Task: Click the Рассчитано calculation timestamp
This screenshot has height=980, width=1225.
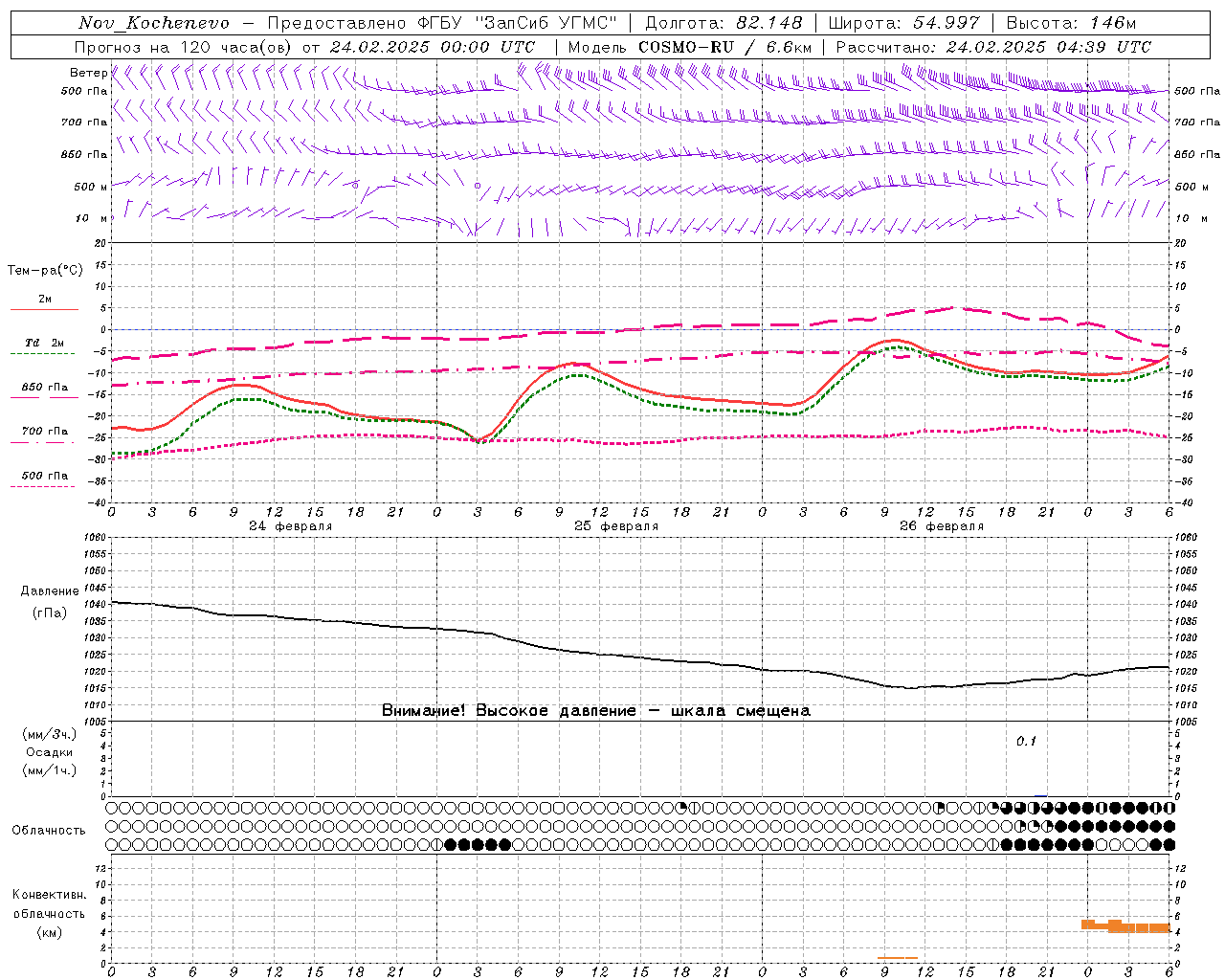Action: [993, 47]
